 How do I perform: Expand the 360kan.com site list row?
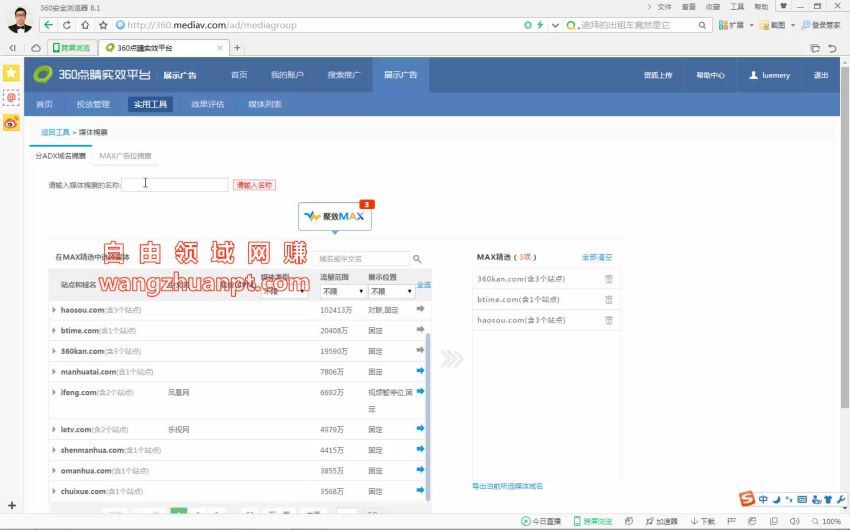click(54, 351)
